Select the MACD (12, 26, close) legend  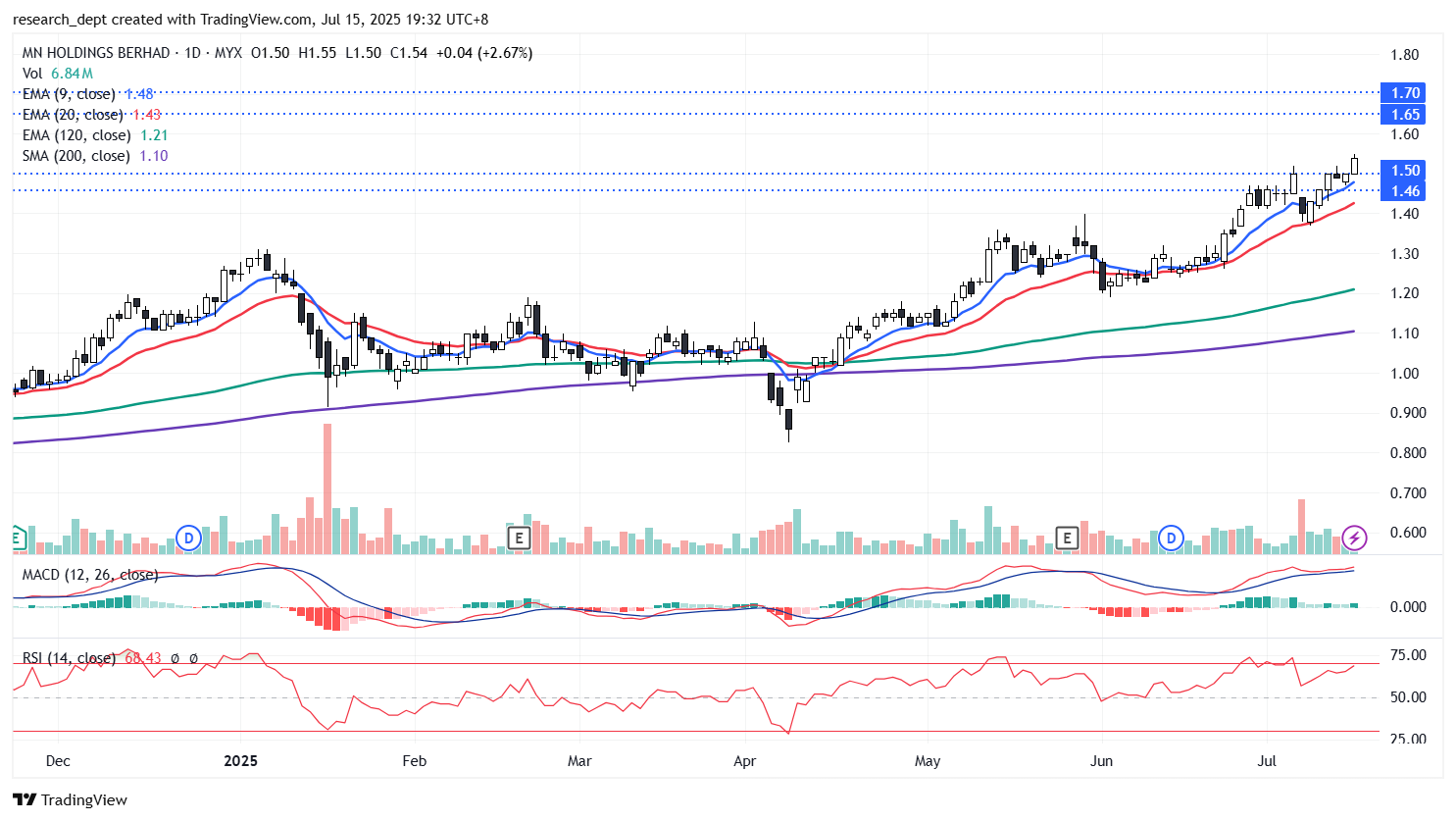90,575
